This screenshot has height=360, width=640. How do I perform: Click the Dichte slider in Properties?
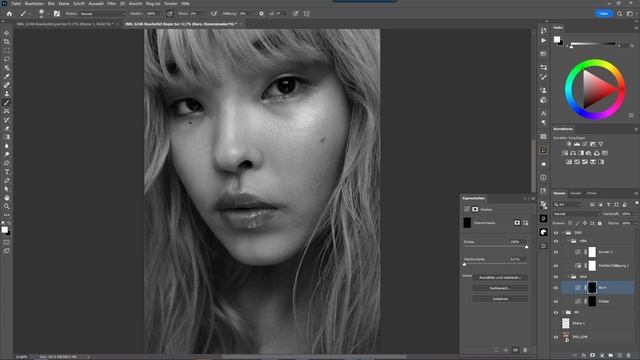[495, 247]
